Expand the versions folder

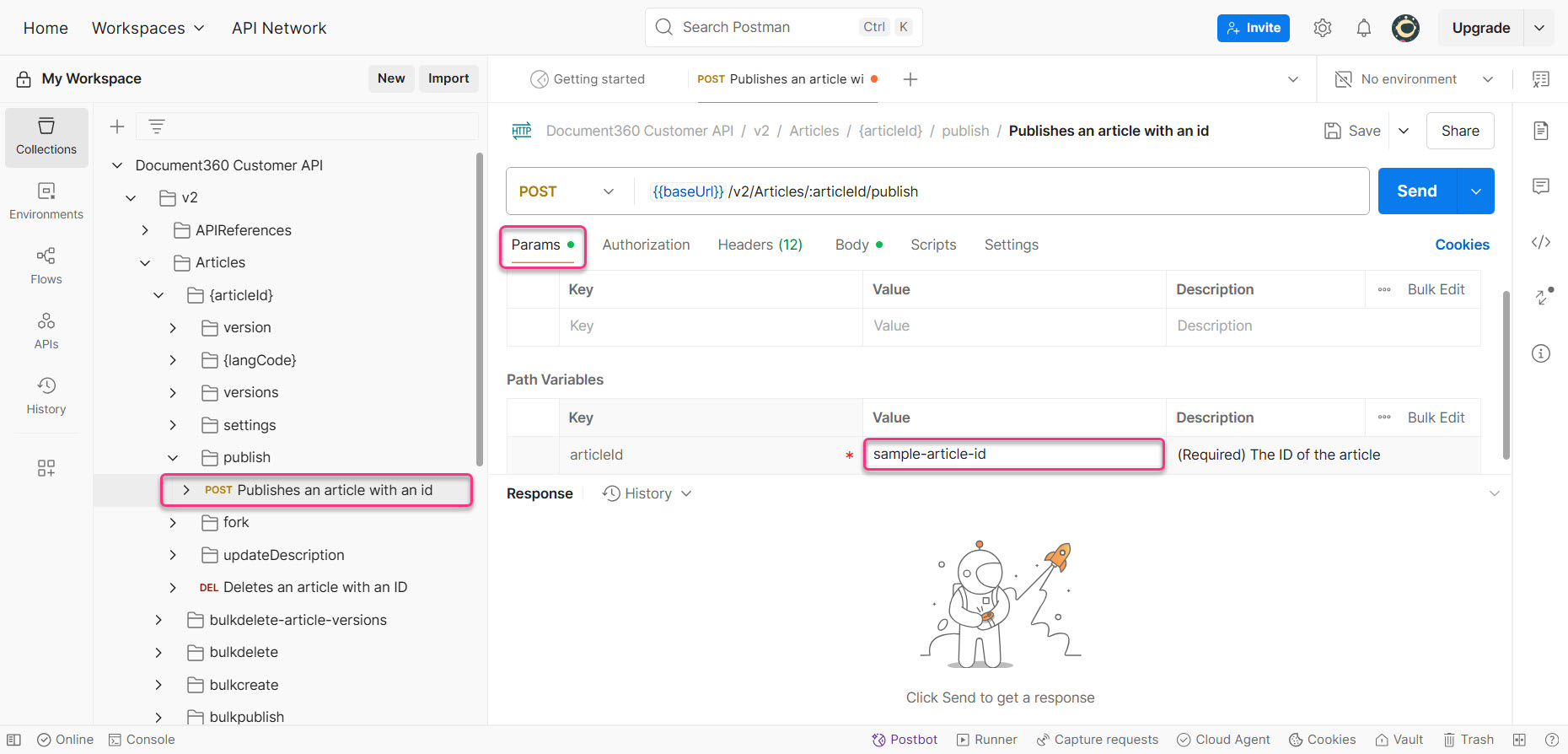pos(173,393)
